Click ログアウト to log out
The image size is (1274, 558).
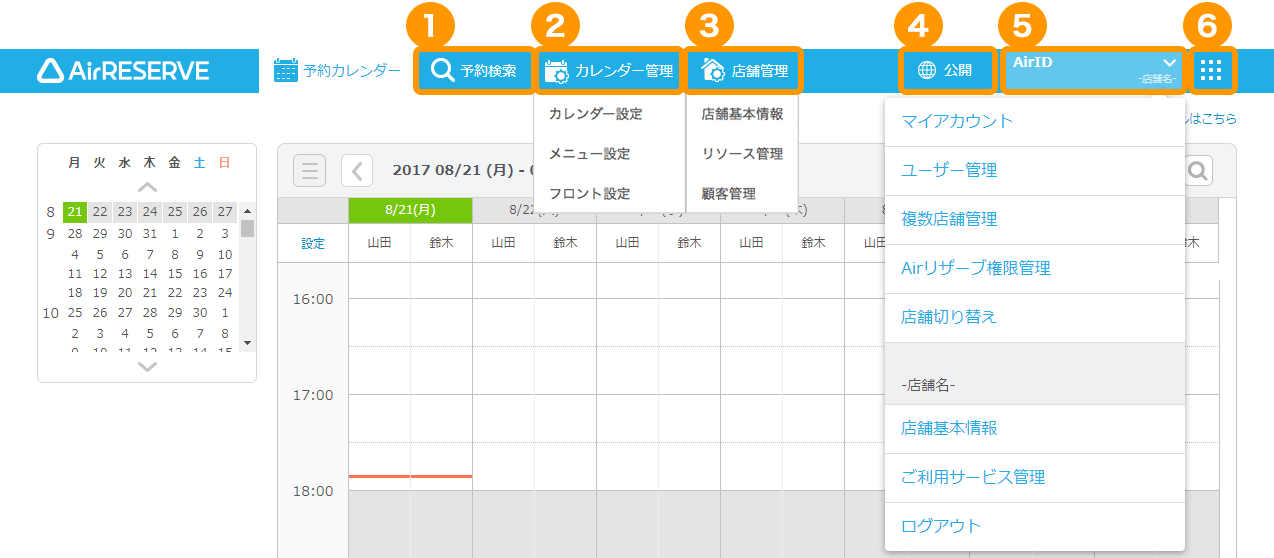[x=1035, y=526]
